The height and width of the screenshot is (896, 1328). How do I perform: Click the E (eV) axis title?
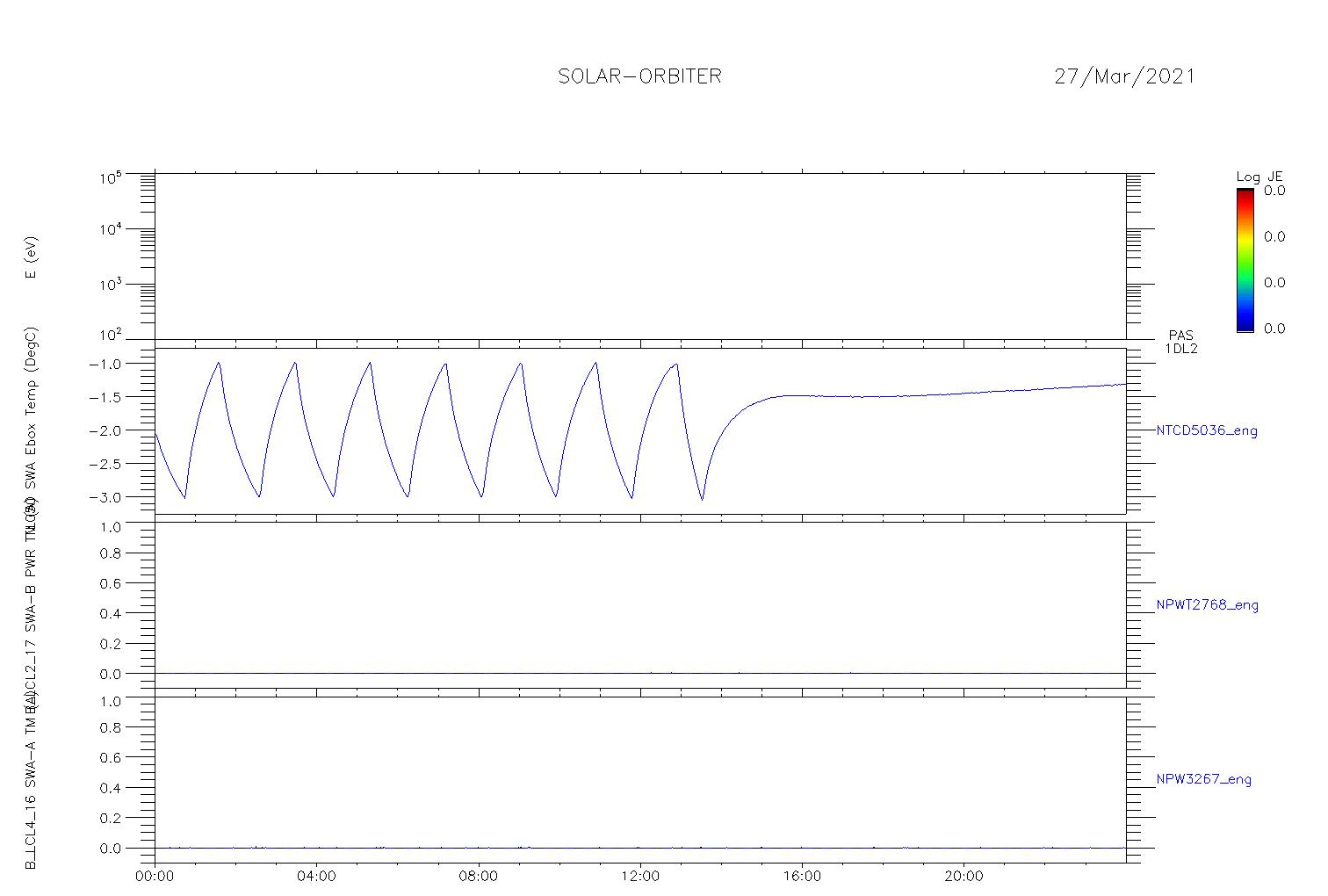click(32, 257)
